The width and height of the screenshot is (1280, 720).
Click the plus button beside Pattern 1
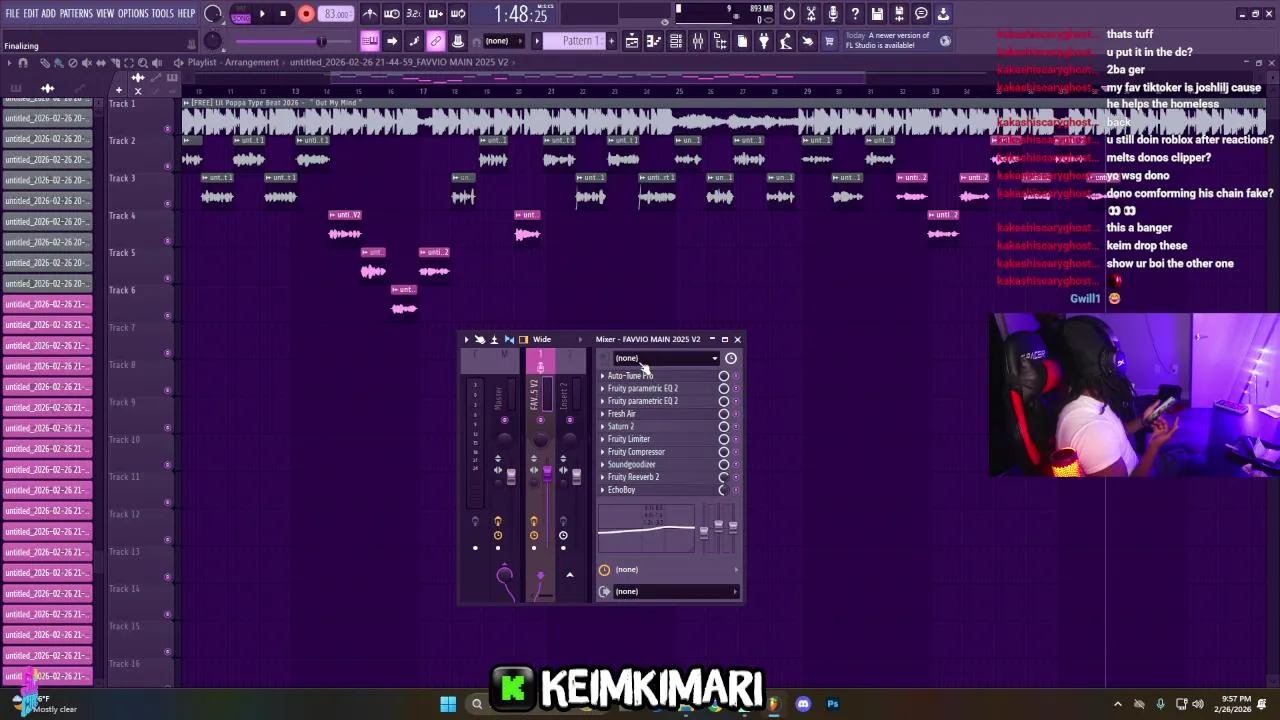point(612,41)
